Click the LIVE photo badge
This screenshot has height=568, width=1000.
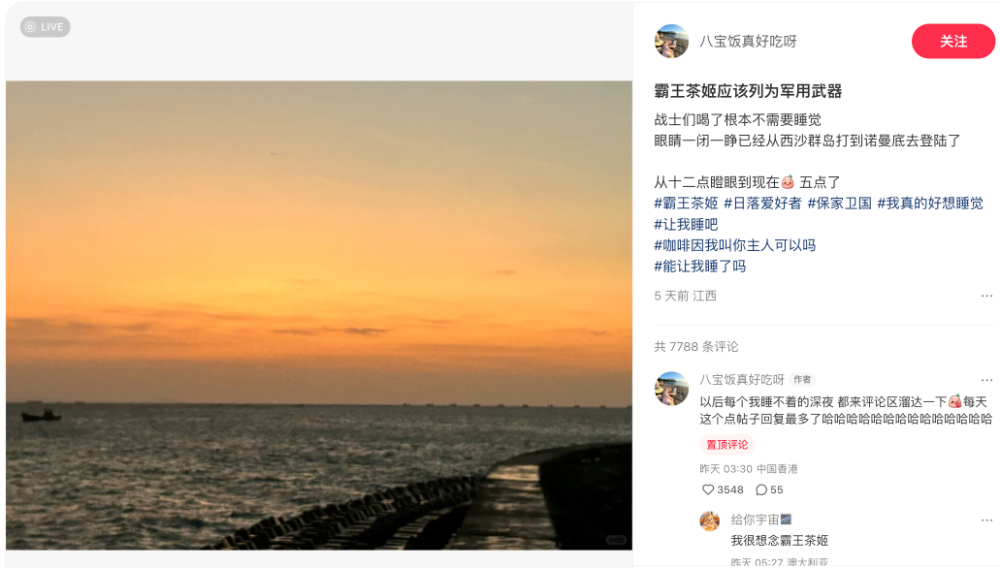coord(45,27)
